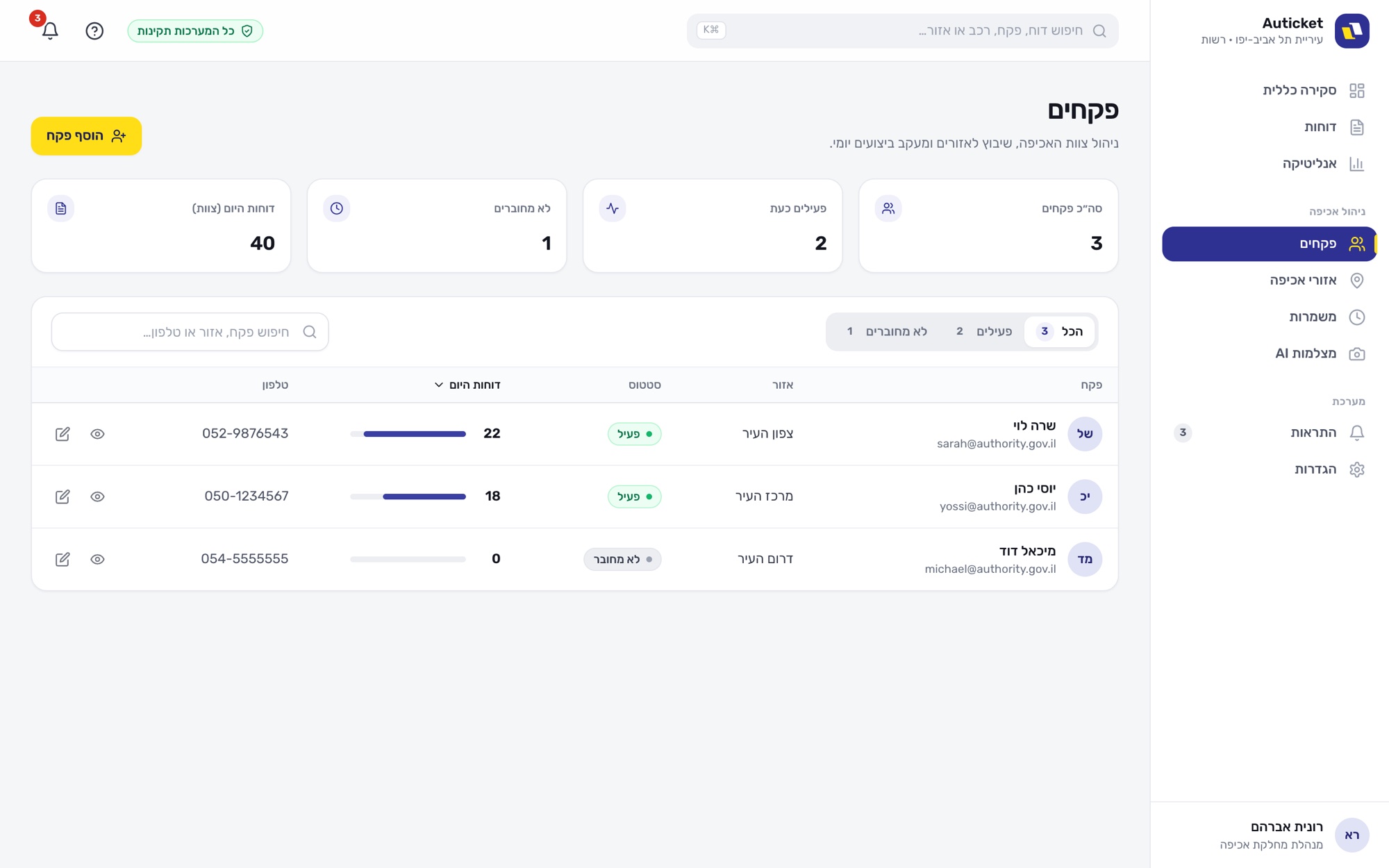This screenshot has height=868, width=1389.
Task: Click yossi@authority.gov.il email
Action: [997, 506]
